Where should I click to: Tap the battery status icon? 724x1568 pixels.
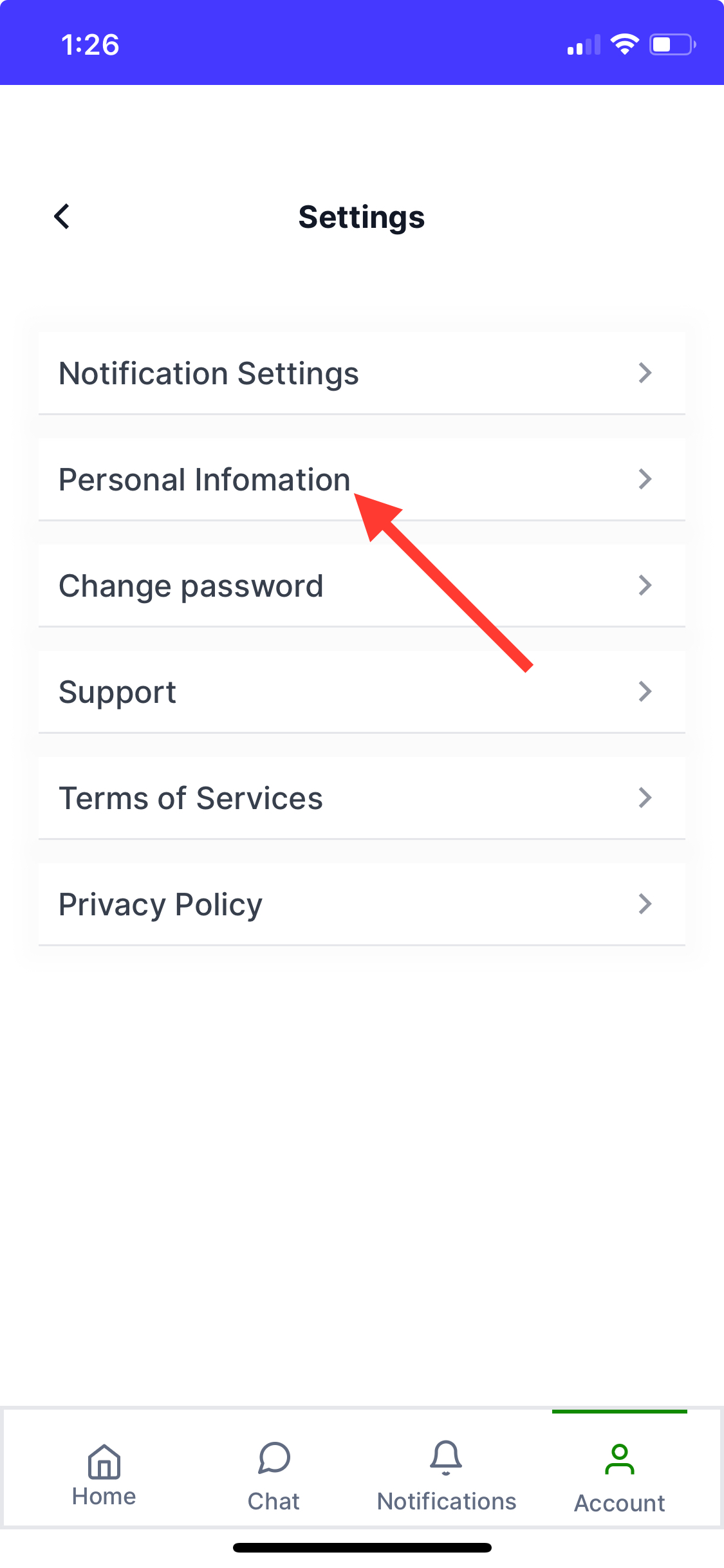(x=672, y=44)
